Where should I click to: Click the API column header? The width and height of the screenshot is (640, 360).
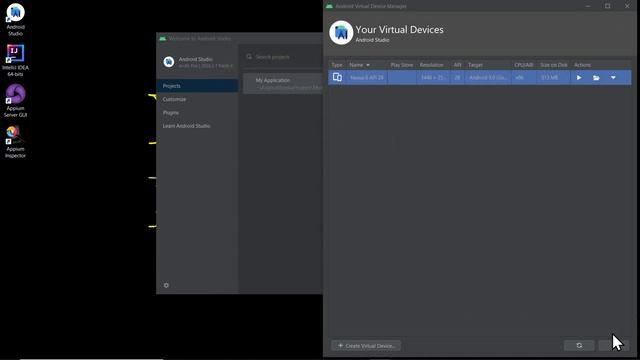[457, 65]
